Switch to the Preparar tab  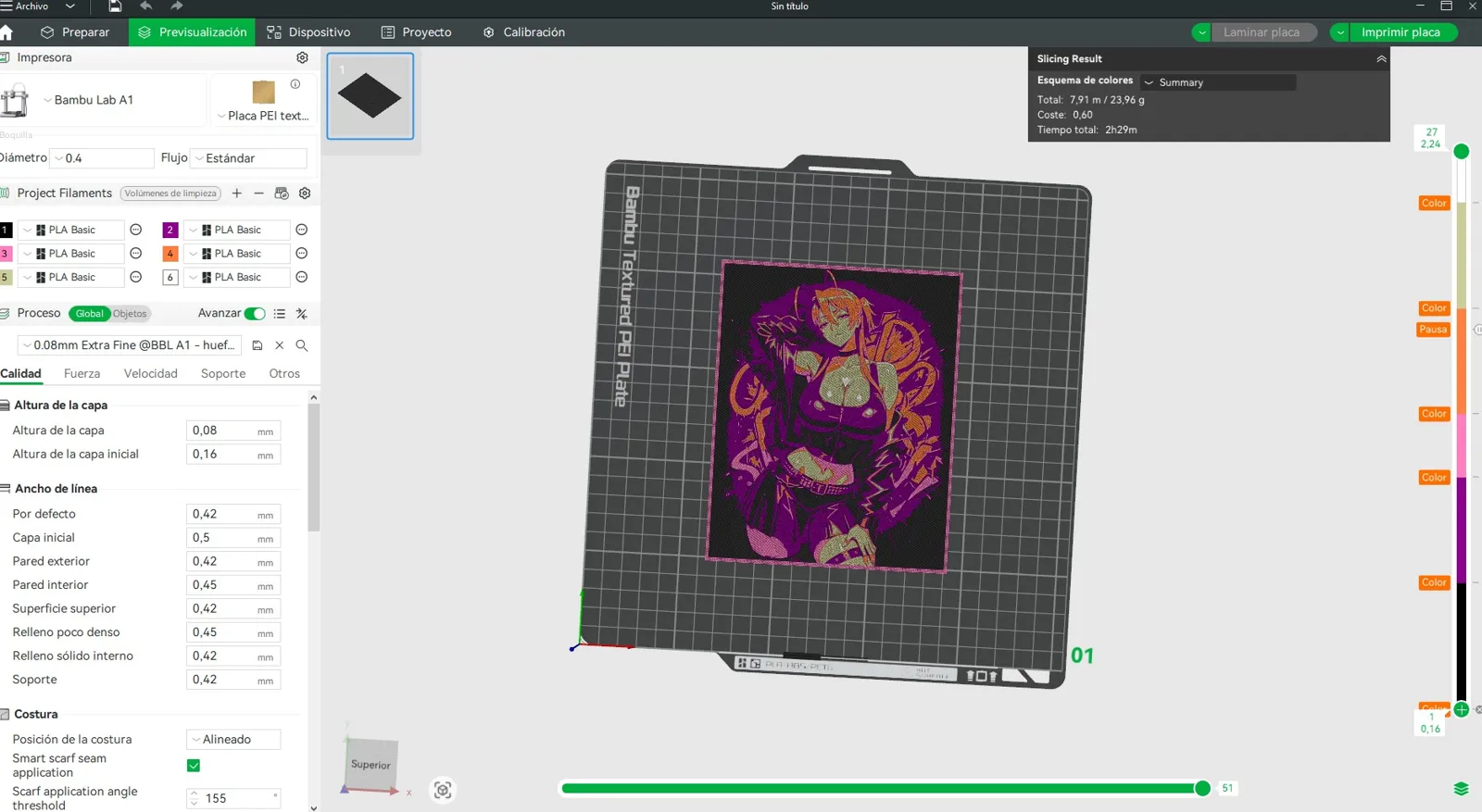click(76, 32)
